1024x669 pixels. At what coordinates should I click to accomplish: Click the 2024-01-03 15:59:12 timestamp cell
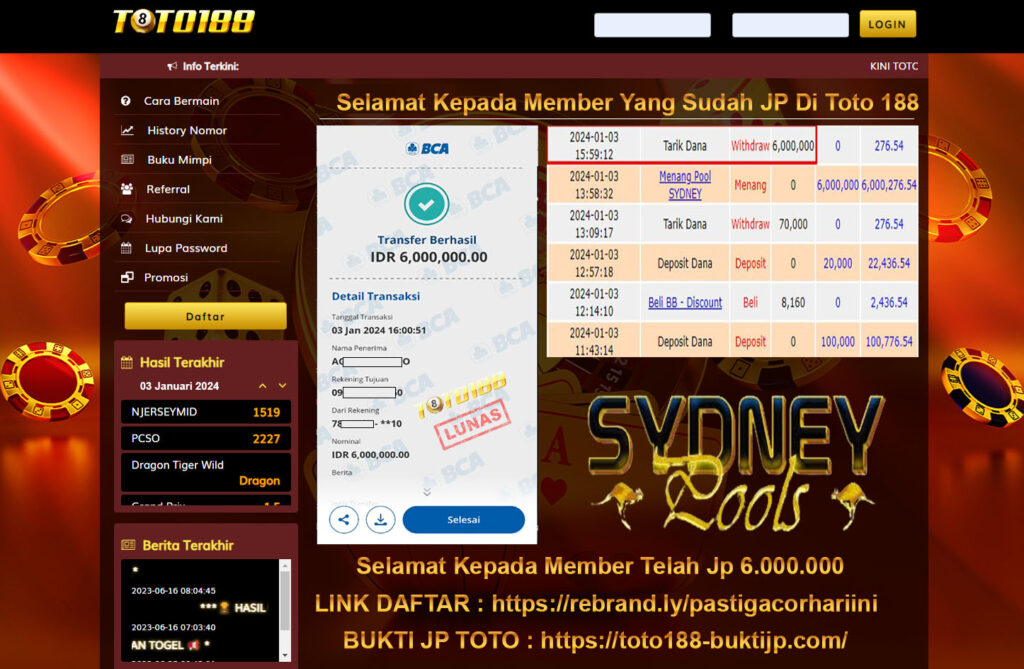click(594, 146)
